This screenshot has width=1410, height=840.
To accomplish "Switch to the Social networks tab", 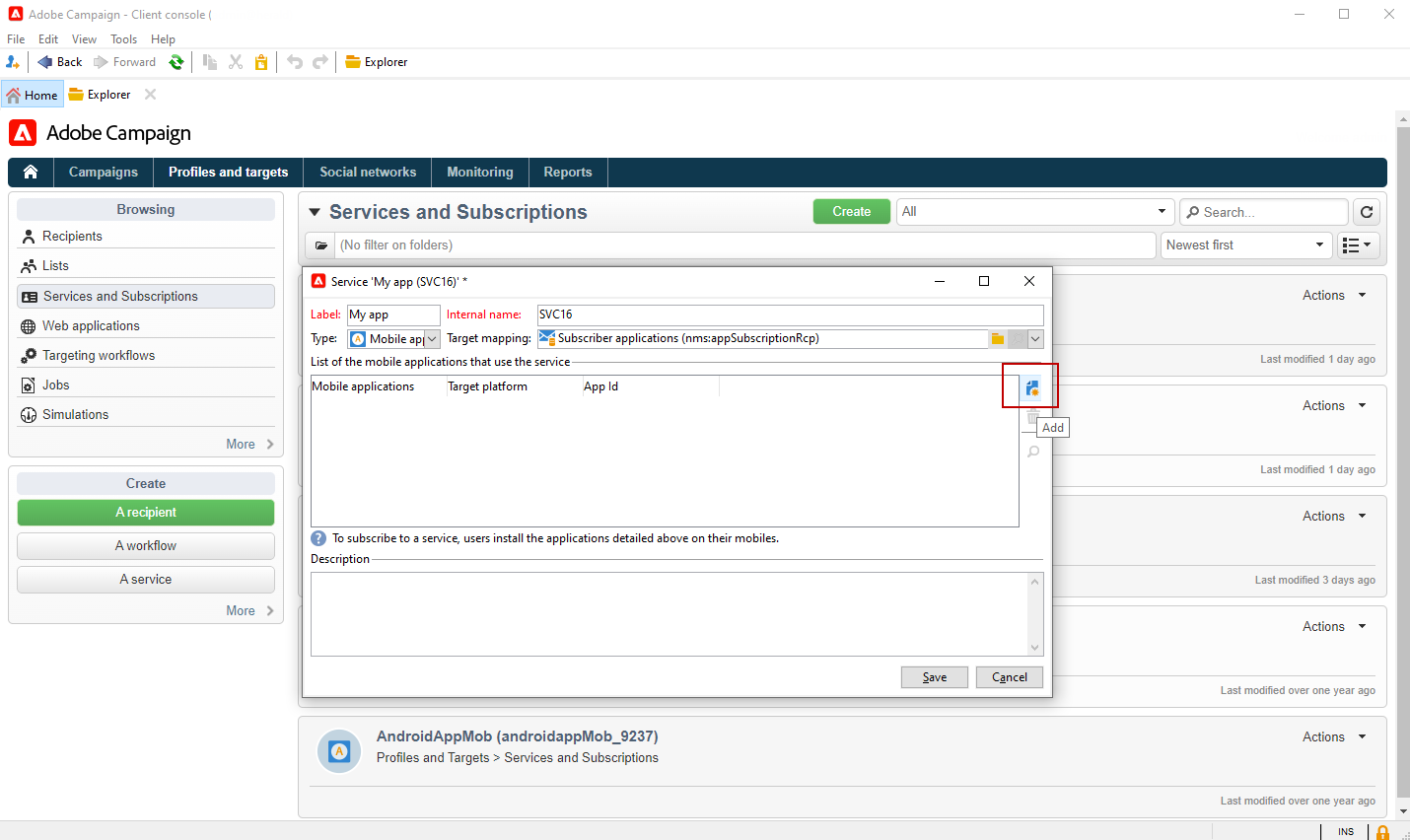I will 368,173.
